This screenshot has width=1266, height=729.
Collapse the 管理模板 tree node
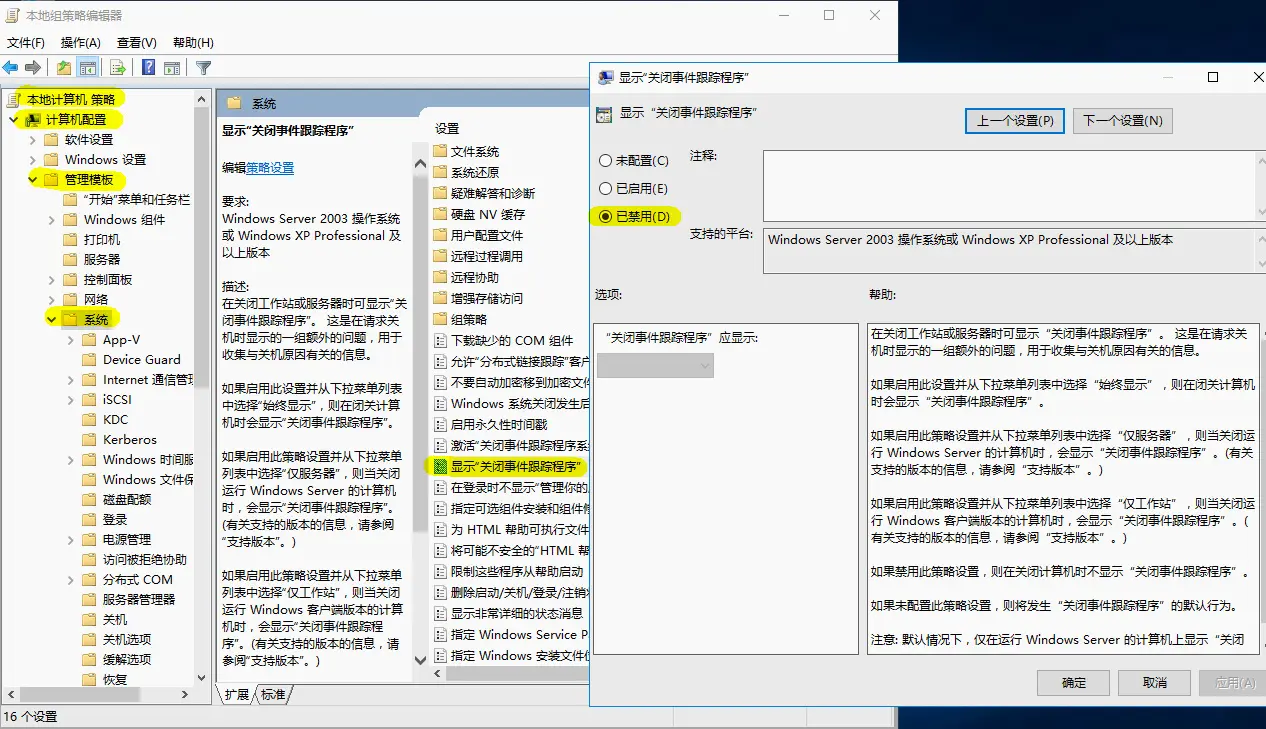(x=32, y=179)
